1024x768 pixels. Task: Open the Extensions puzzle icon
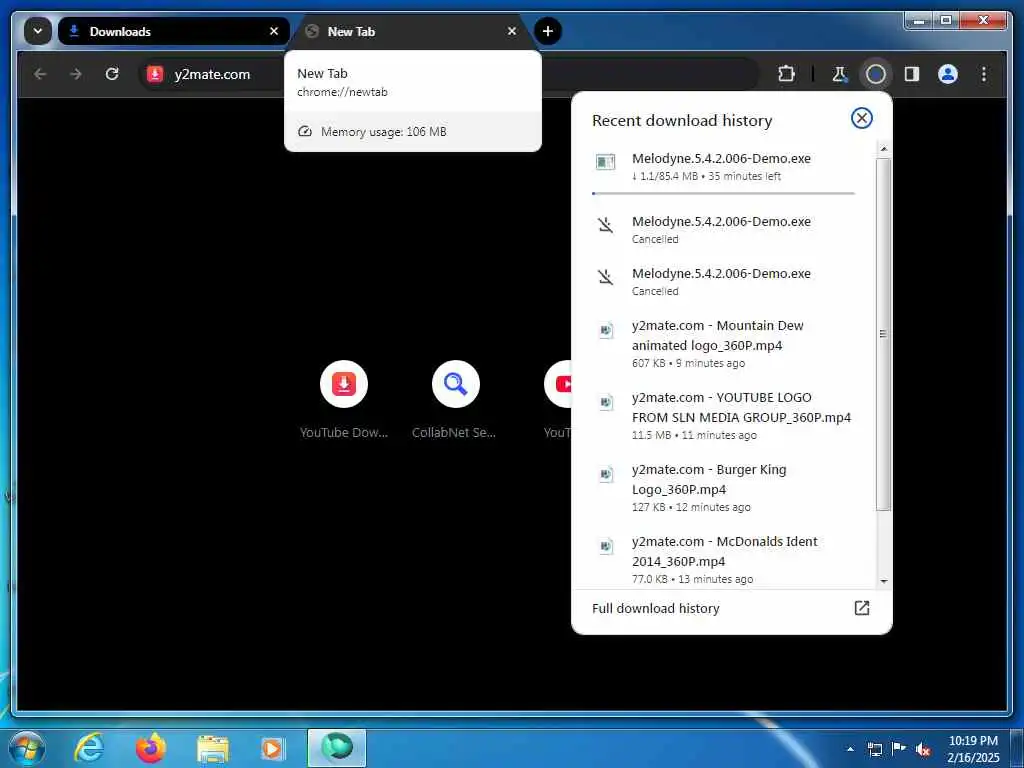(786, 74)
